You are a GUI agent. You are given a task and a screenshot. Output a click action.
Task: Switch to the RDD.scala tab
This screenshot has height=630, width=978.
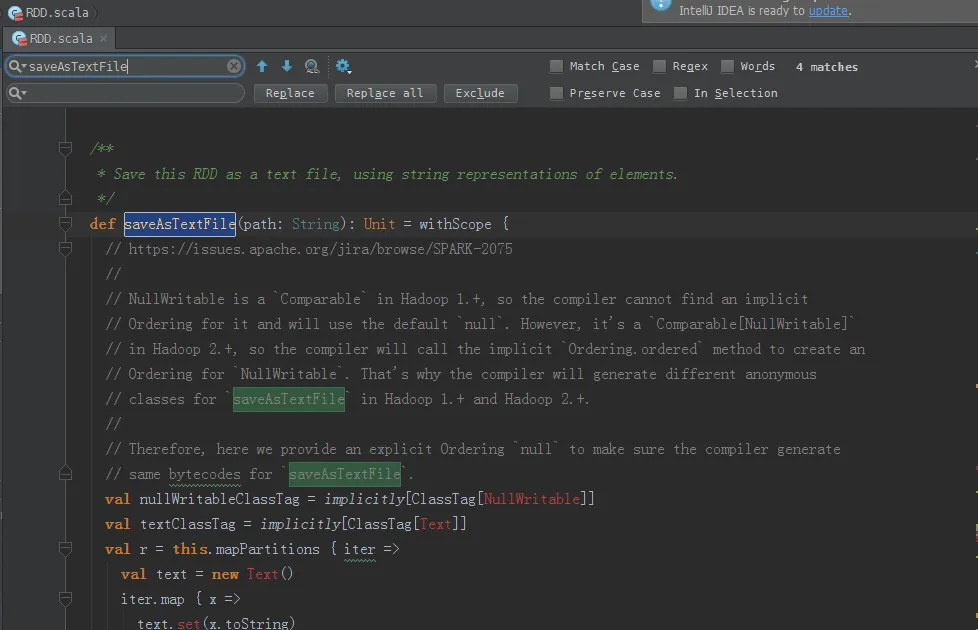coord(61,39)
